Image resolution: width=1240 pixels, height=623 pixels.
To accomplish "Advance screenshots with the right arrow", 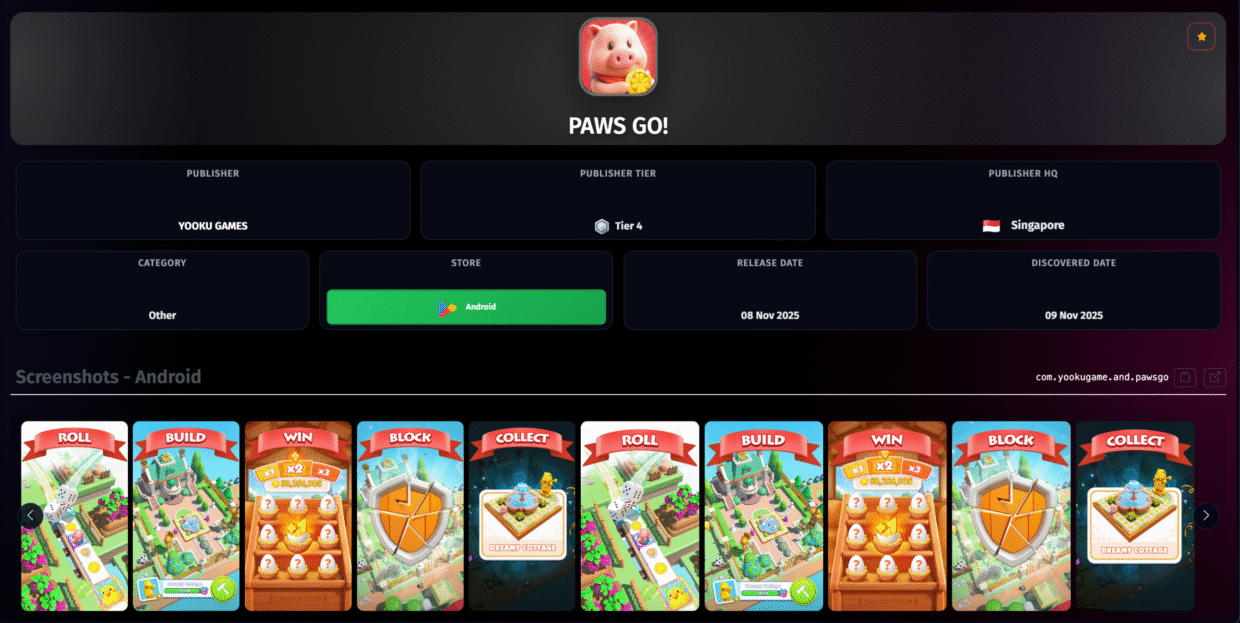I will (x=1206, y=516).
